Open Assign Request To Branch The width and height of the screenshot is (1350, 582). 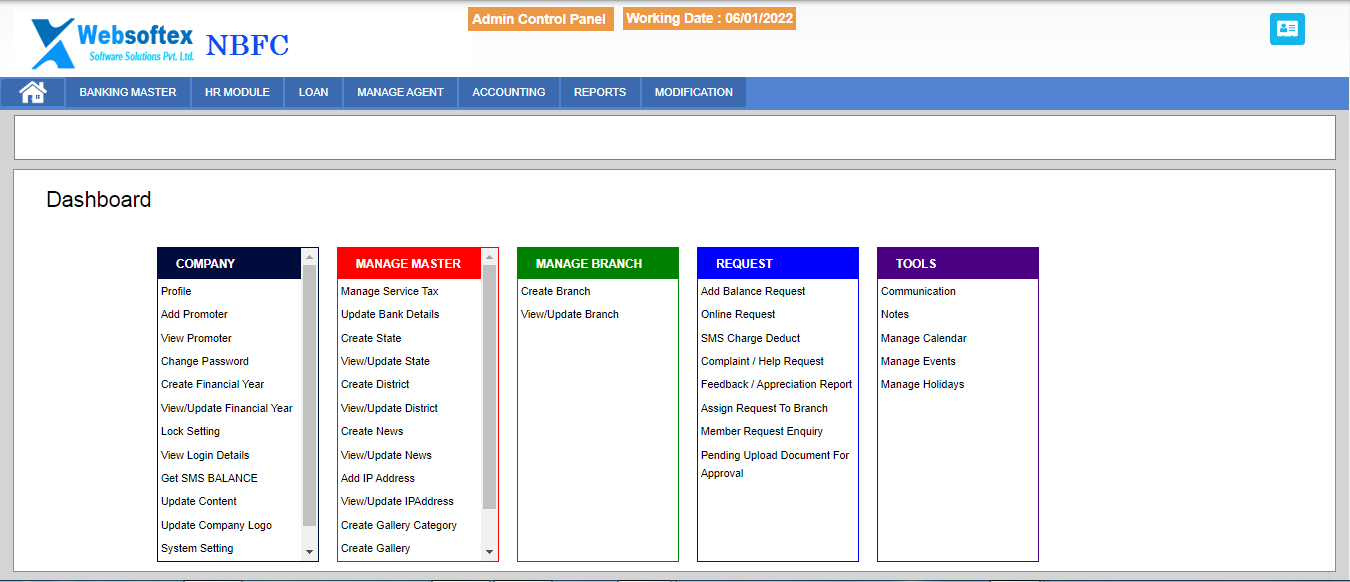pos(764,408)
